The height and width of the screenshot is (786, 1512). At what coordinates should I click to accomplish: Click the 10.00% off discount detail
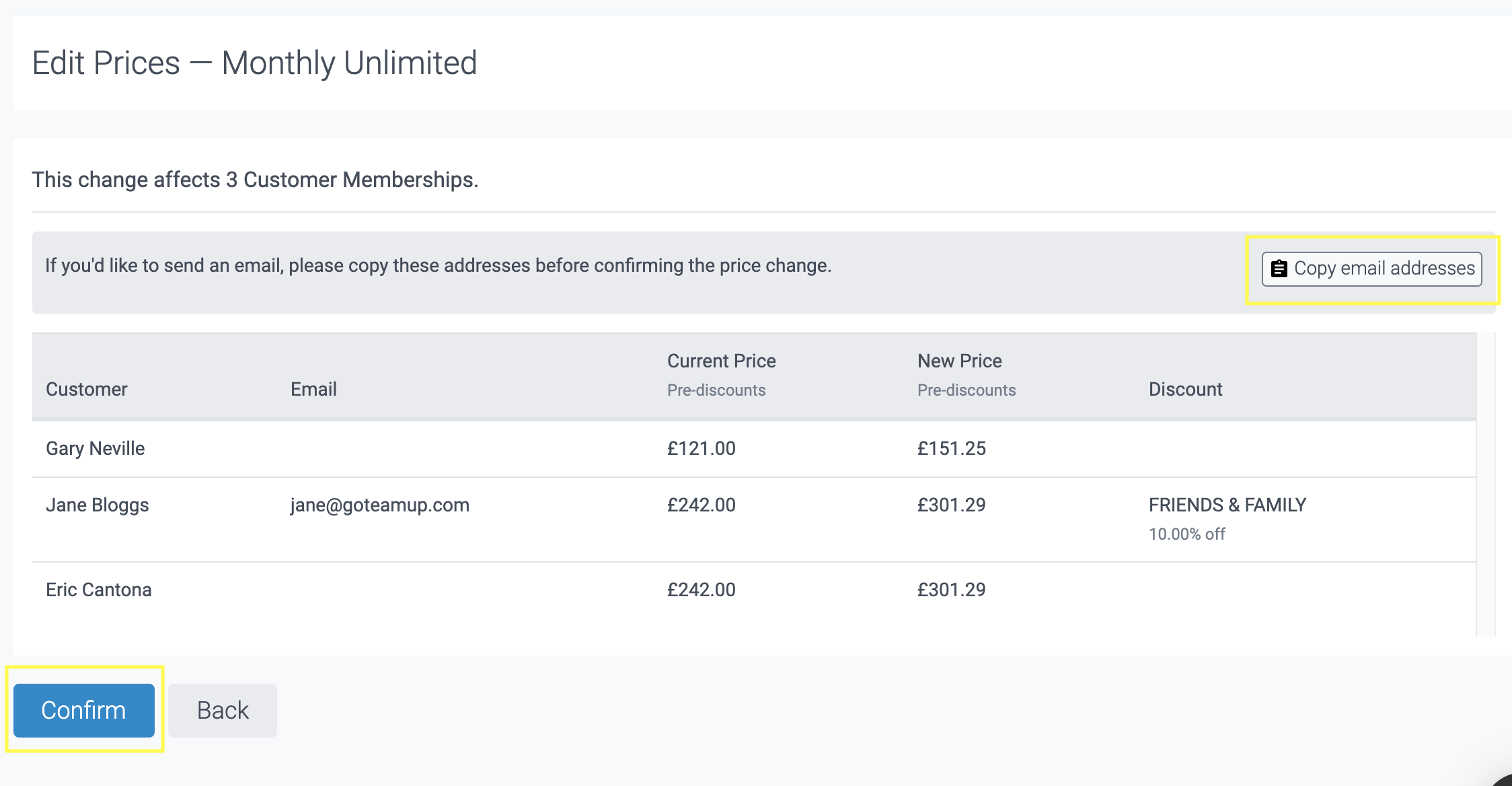click(x=1186, y=534)
